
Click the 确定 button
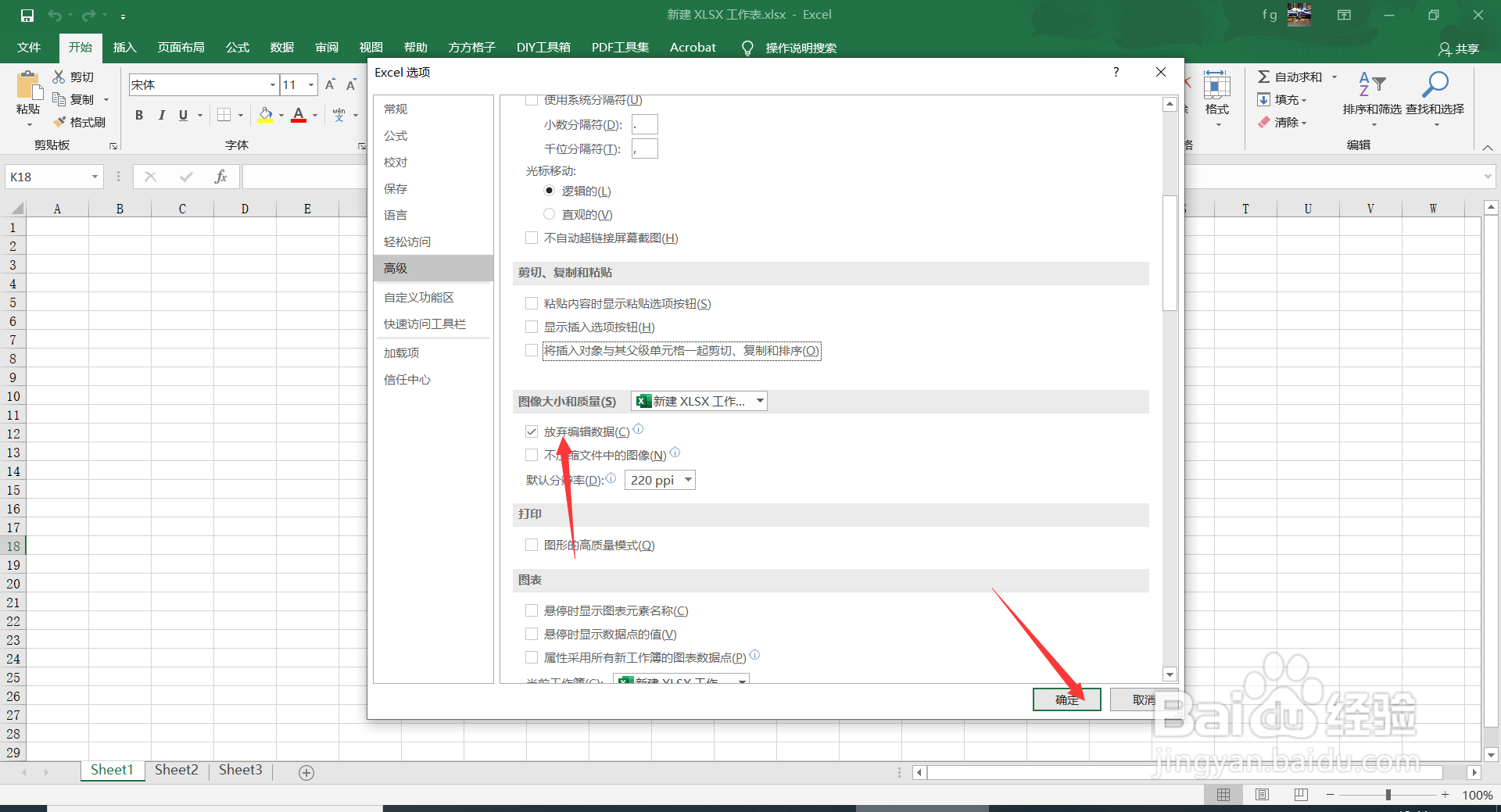(1066, 699)
